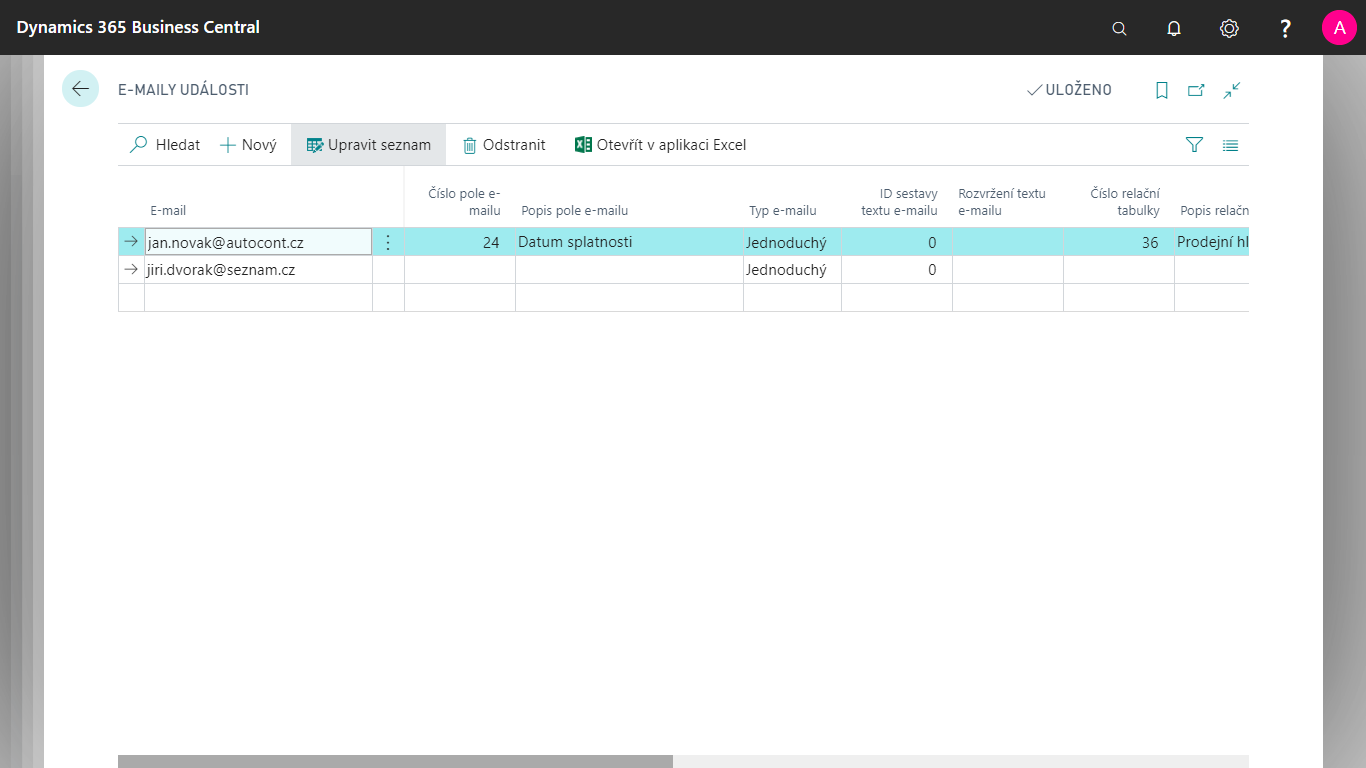
Task: Open notifications bell
Action: pyautogui.click(x=1173, y=28)
